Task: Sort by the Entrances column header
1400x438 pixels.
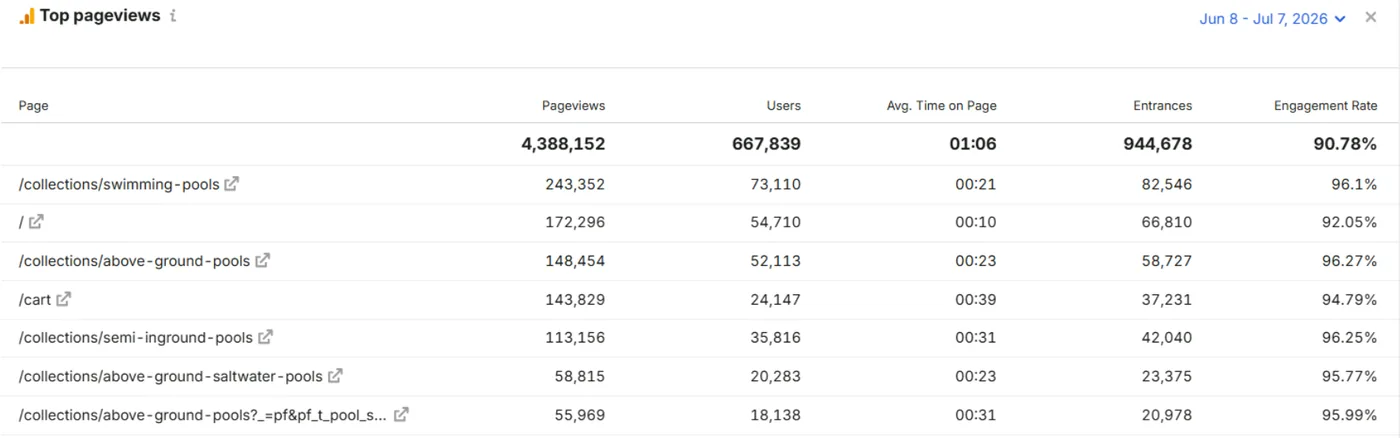Action: click(x=1162, y=105)
